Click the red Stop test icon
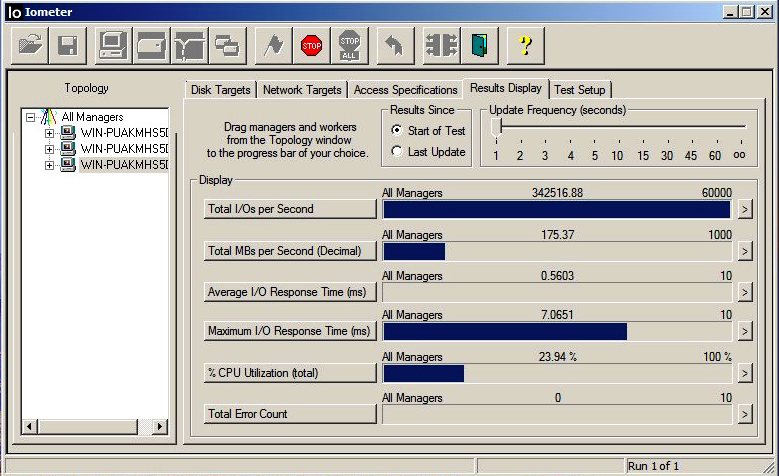This screenshot has height=476, width=779. click(x=311, y=46)
